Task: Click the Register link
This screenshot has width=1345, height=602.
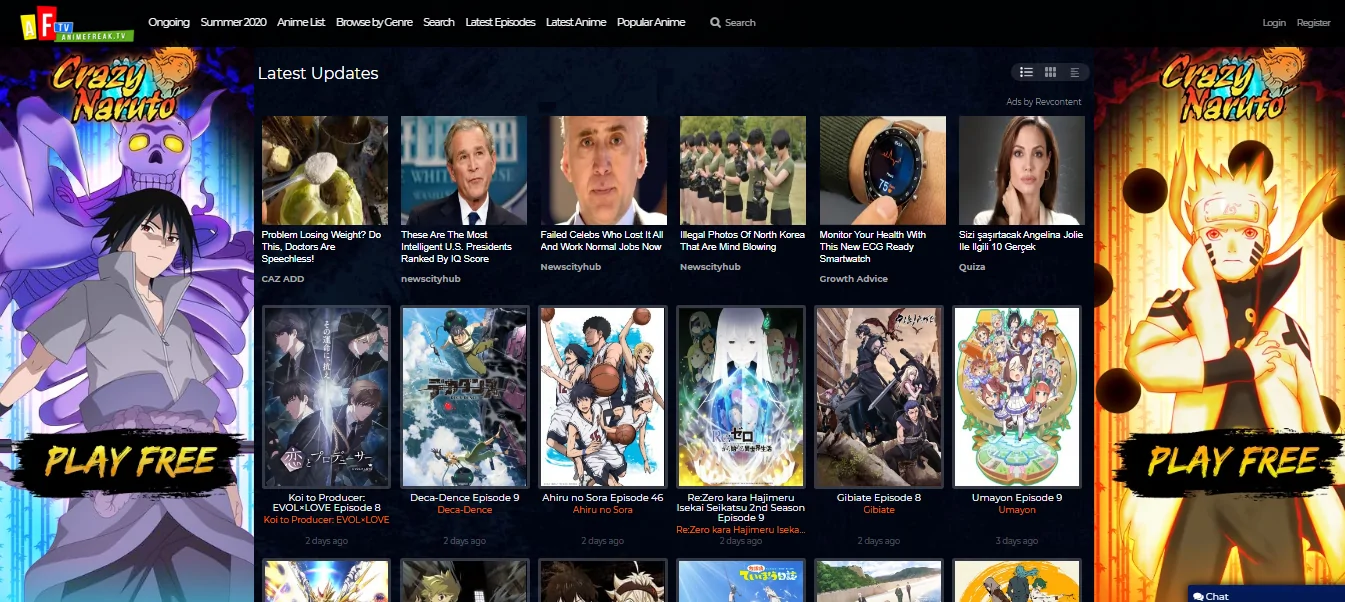Action: click(x=1313, y=22)
